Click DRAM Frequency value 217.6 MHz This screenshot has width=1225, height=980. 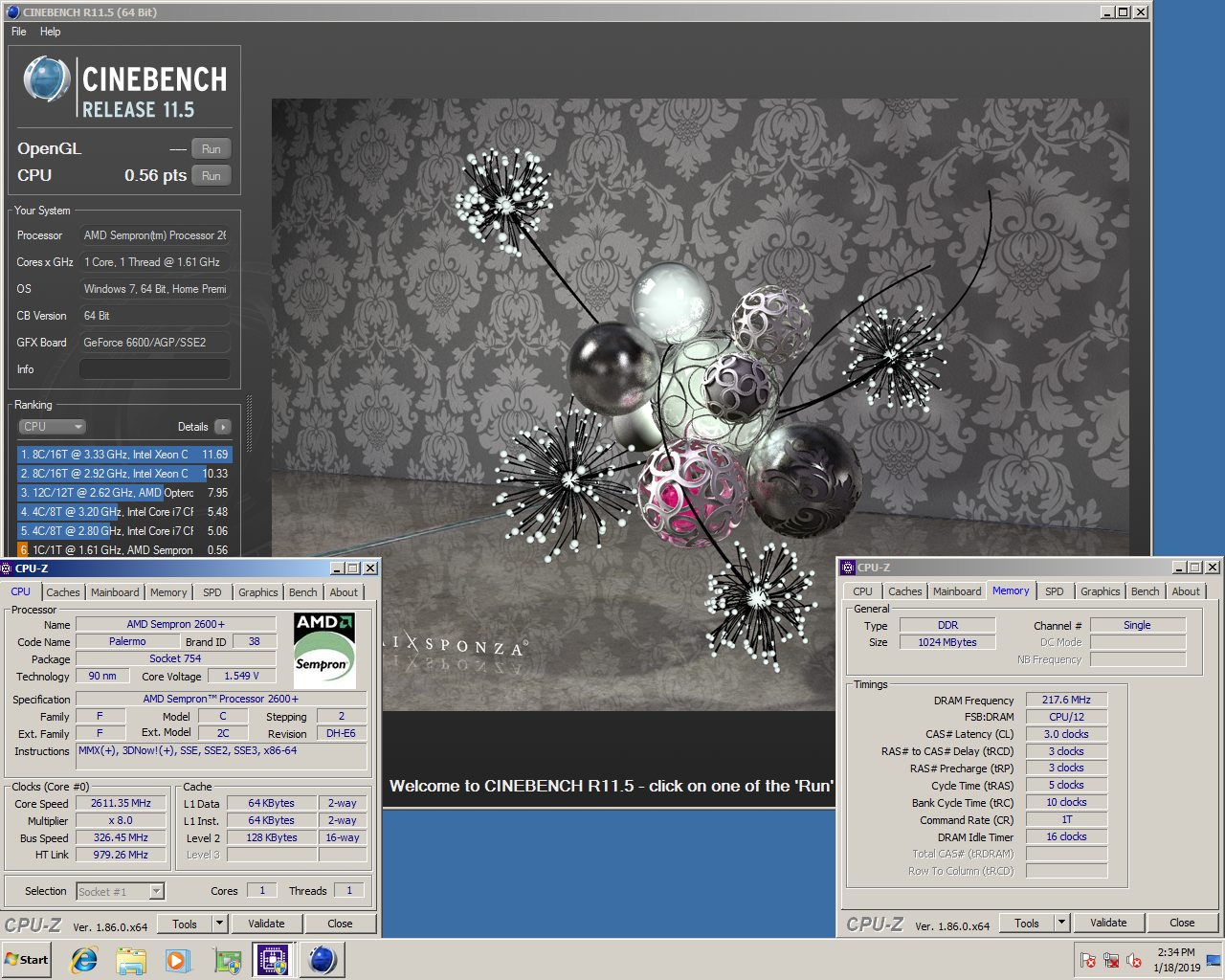1066,701
